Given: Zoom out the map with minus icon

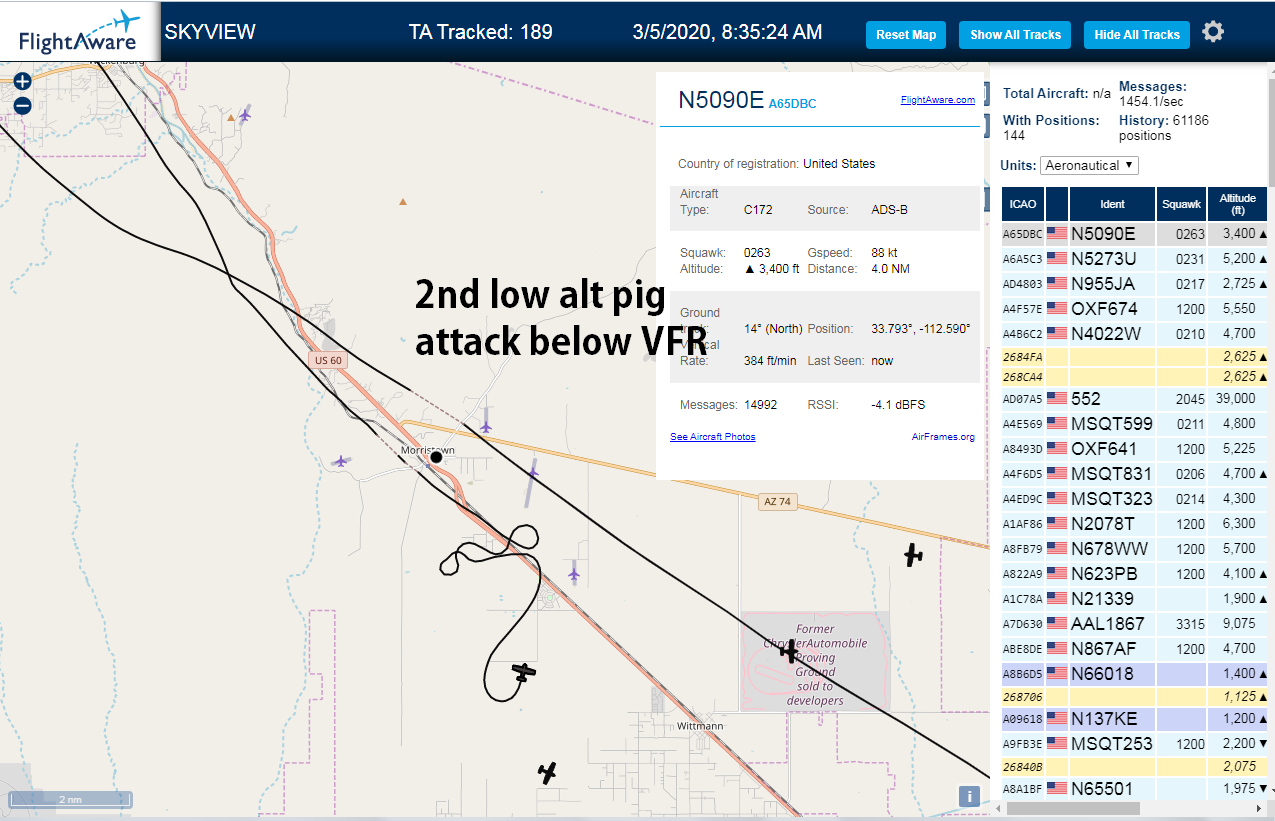Looking at the screenshot, I should tap(22, 105).
